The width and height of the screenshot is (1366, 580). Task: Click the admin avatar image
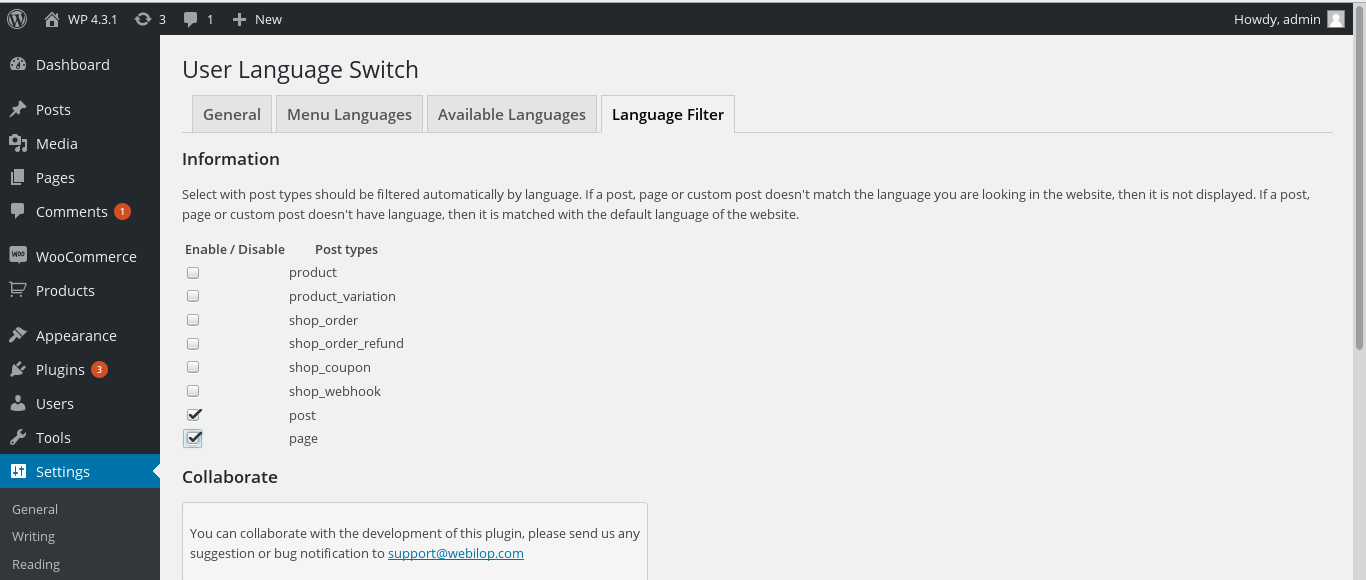(x=1336, y=19)
